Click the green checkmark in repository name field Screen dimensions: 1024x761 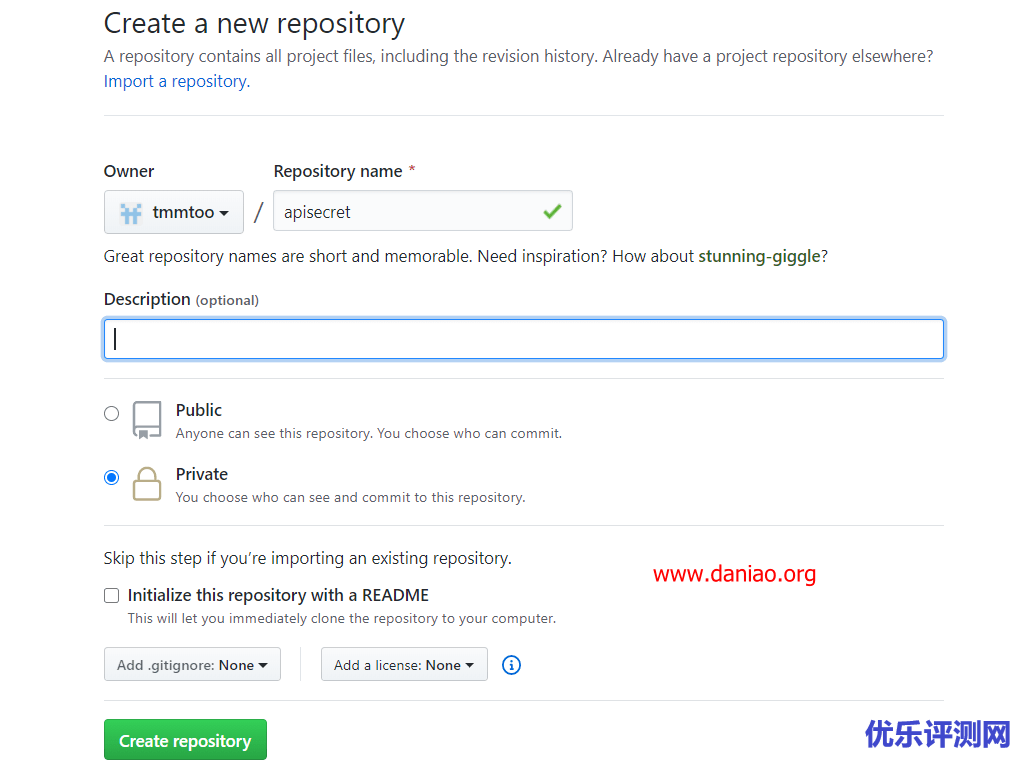552,211
